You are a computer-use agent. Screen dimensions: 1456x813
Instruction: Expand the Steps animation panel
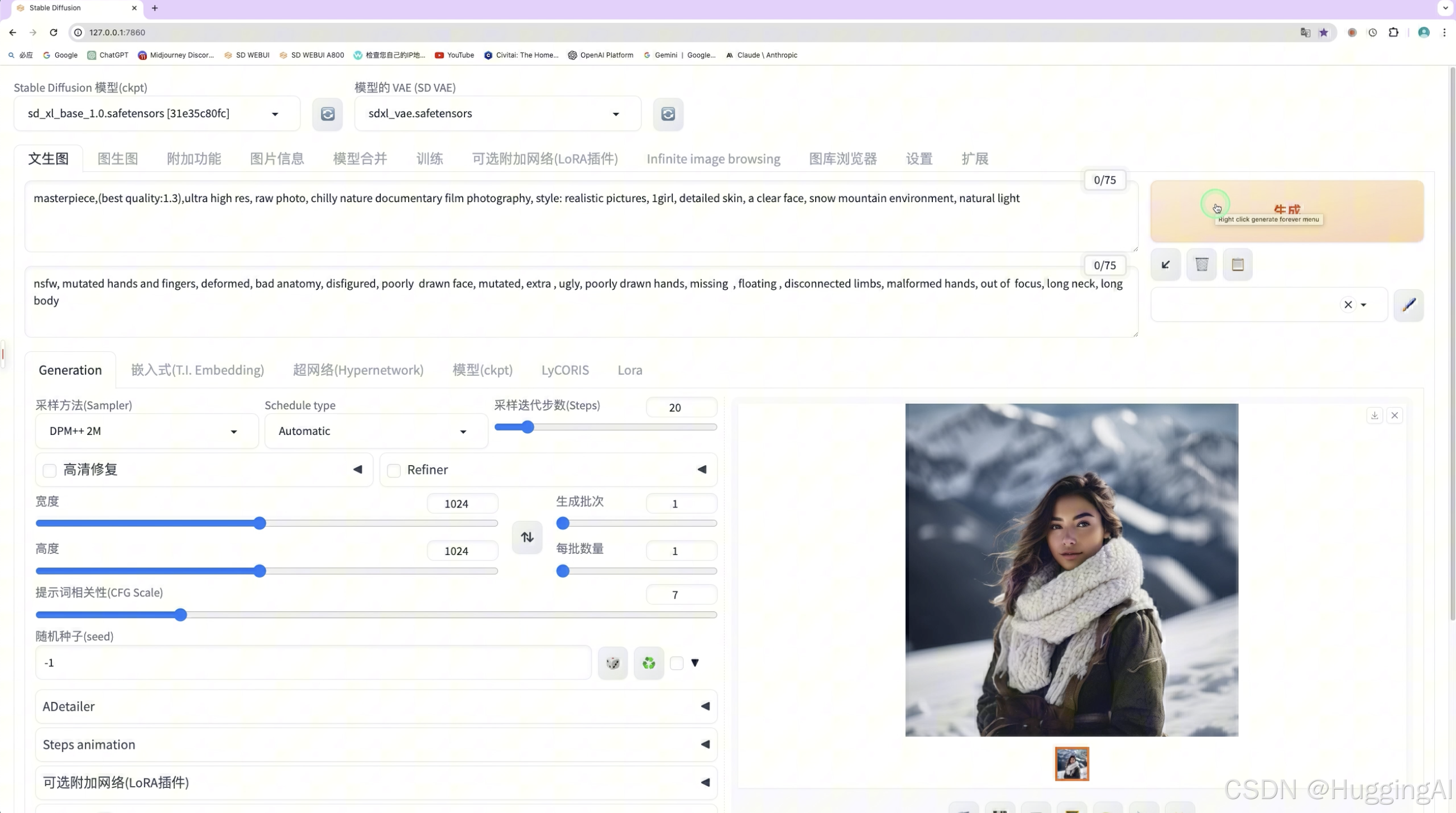point(376,744)
